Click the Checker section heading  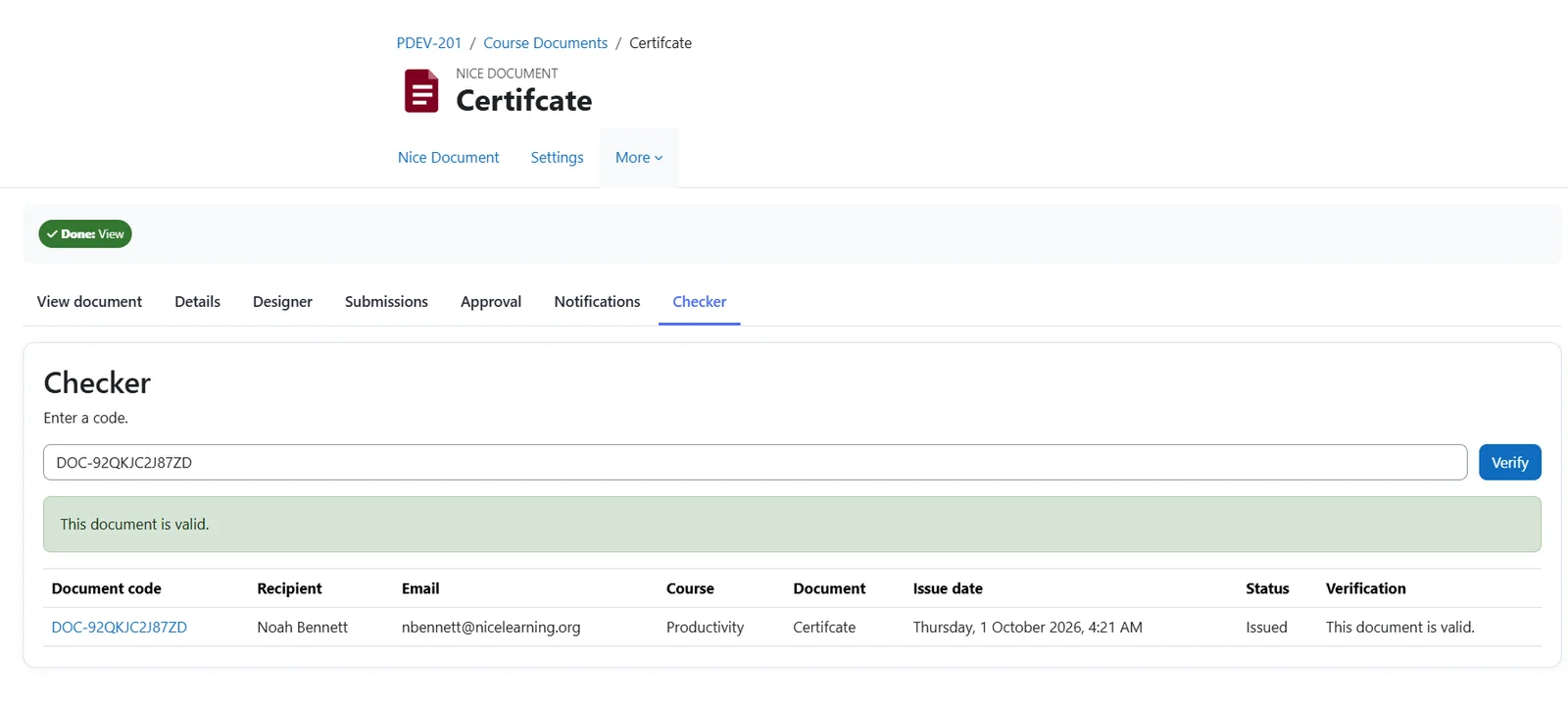[97, 382]
